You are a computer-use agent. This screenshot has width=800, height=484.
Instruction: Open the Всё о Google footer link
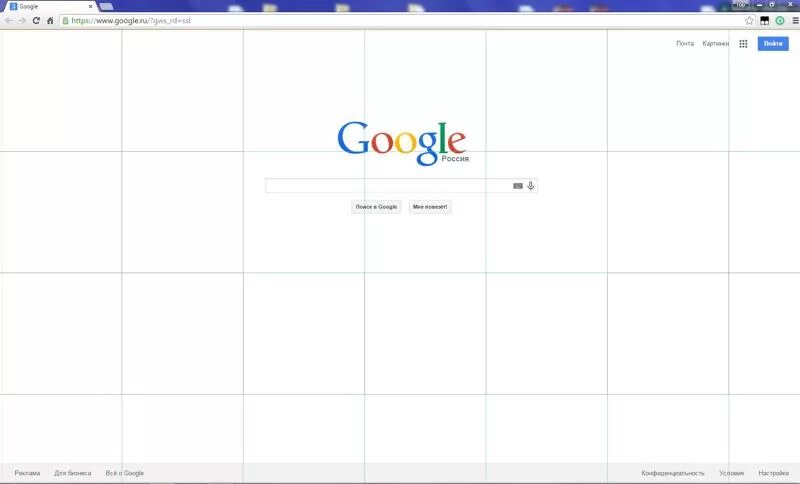point(124,473)
